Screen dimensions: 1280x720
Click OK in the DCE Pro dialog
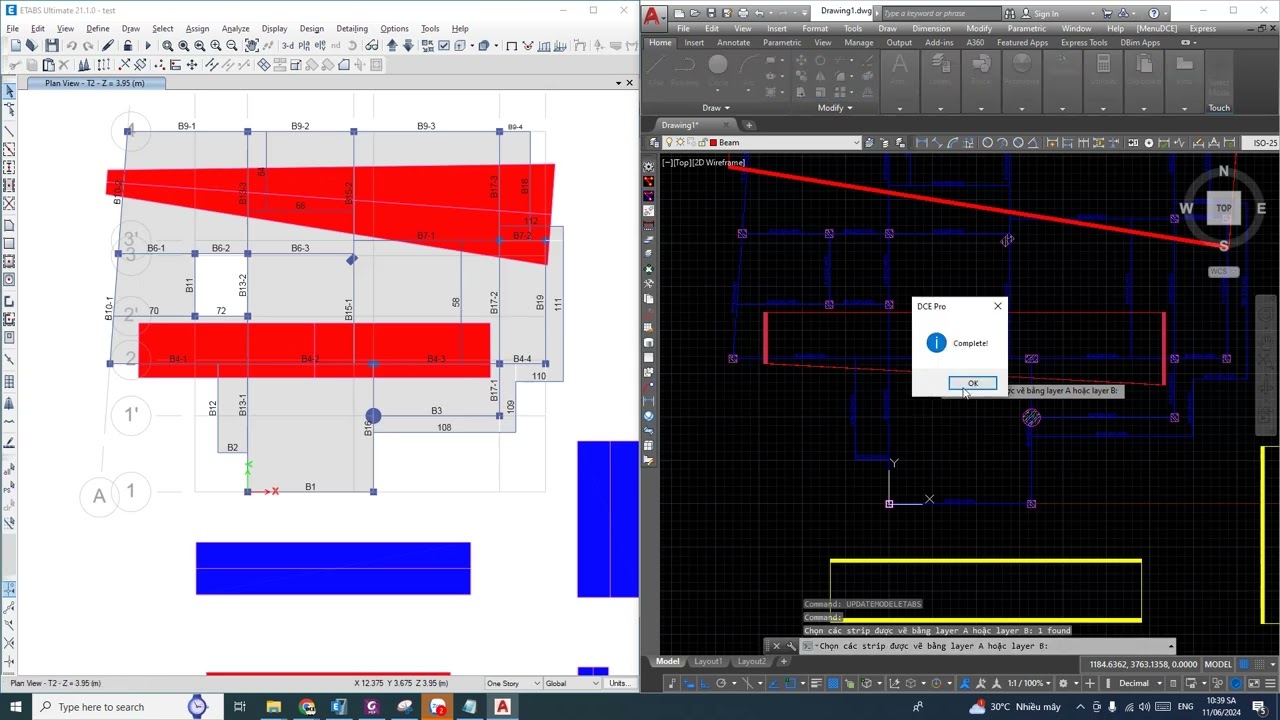point(972,383)
